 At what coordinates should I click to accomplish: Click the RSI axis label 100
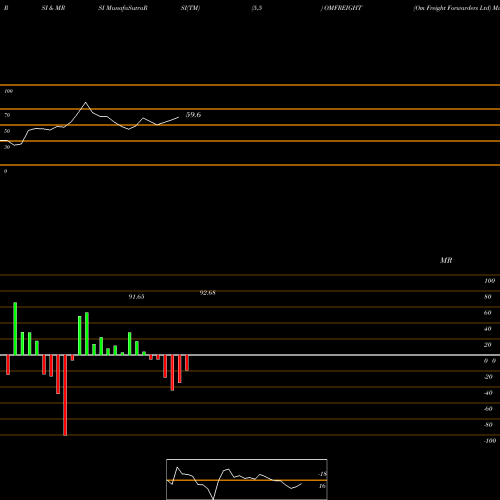(x=9, y=91)
